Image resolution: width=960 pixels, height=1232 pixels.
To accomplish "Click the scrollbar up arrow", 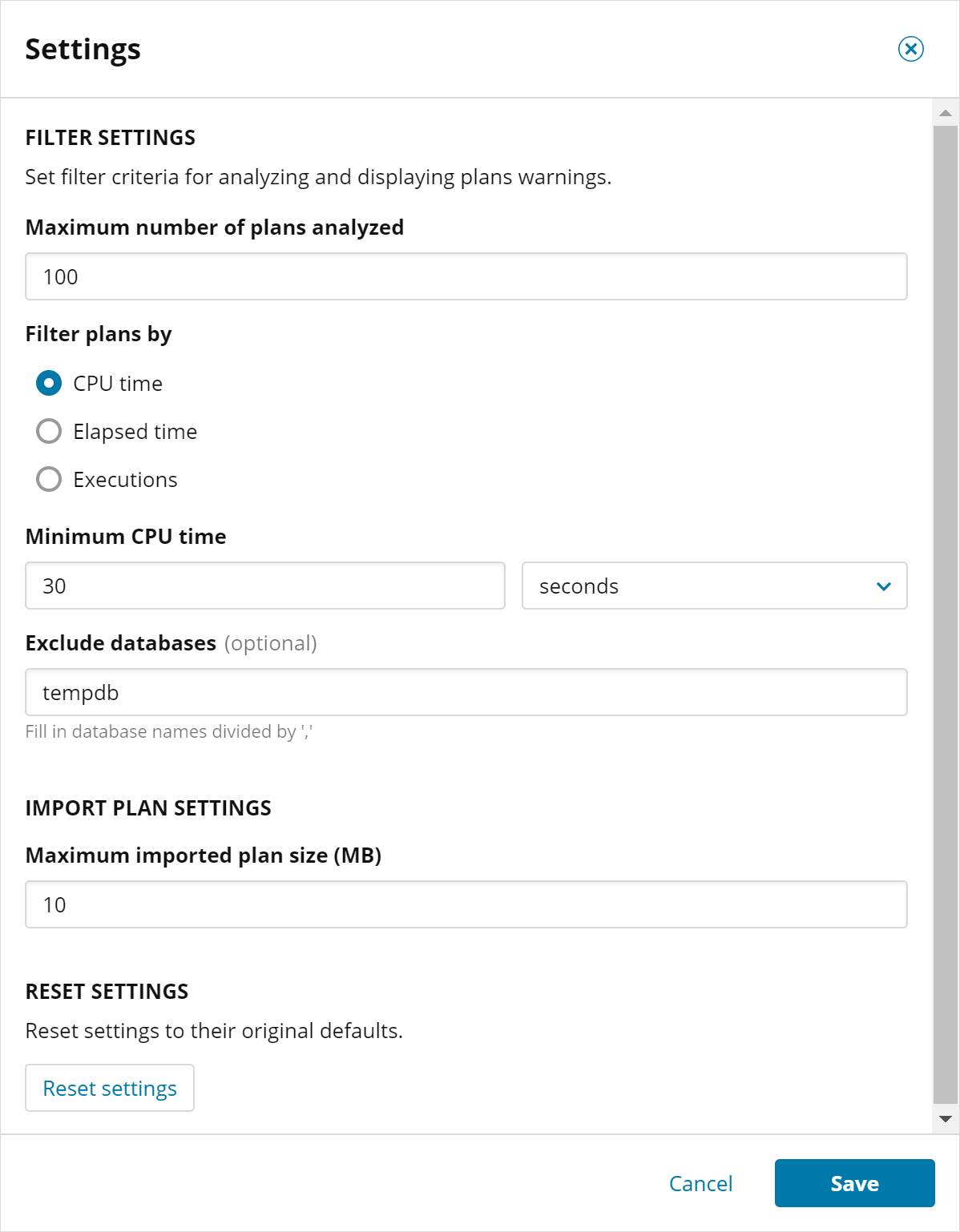I will 946,113.
